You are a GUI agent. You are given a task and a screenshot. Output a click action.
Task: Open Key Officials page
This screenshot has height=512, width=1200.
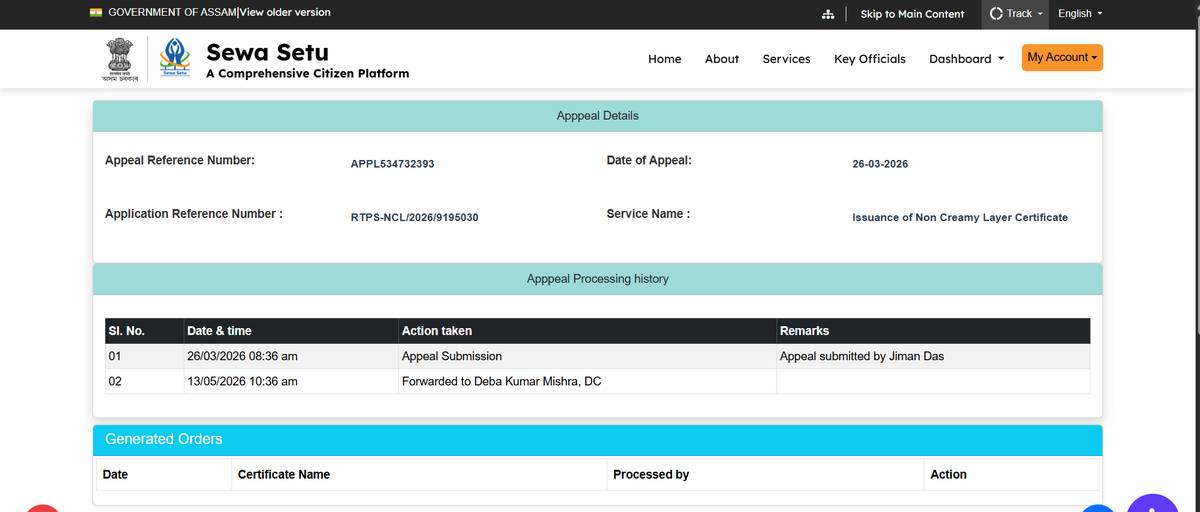870,59
